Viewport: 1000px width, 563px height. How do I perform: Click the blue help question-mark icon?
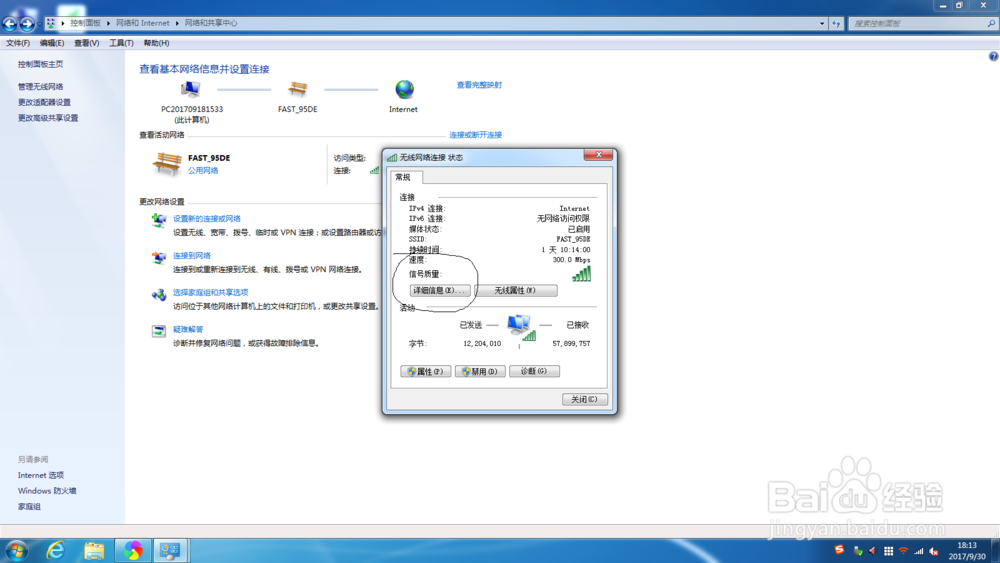[993, 57]
